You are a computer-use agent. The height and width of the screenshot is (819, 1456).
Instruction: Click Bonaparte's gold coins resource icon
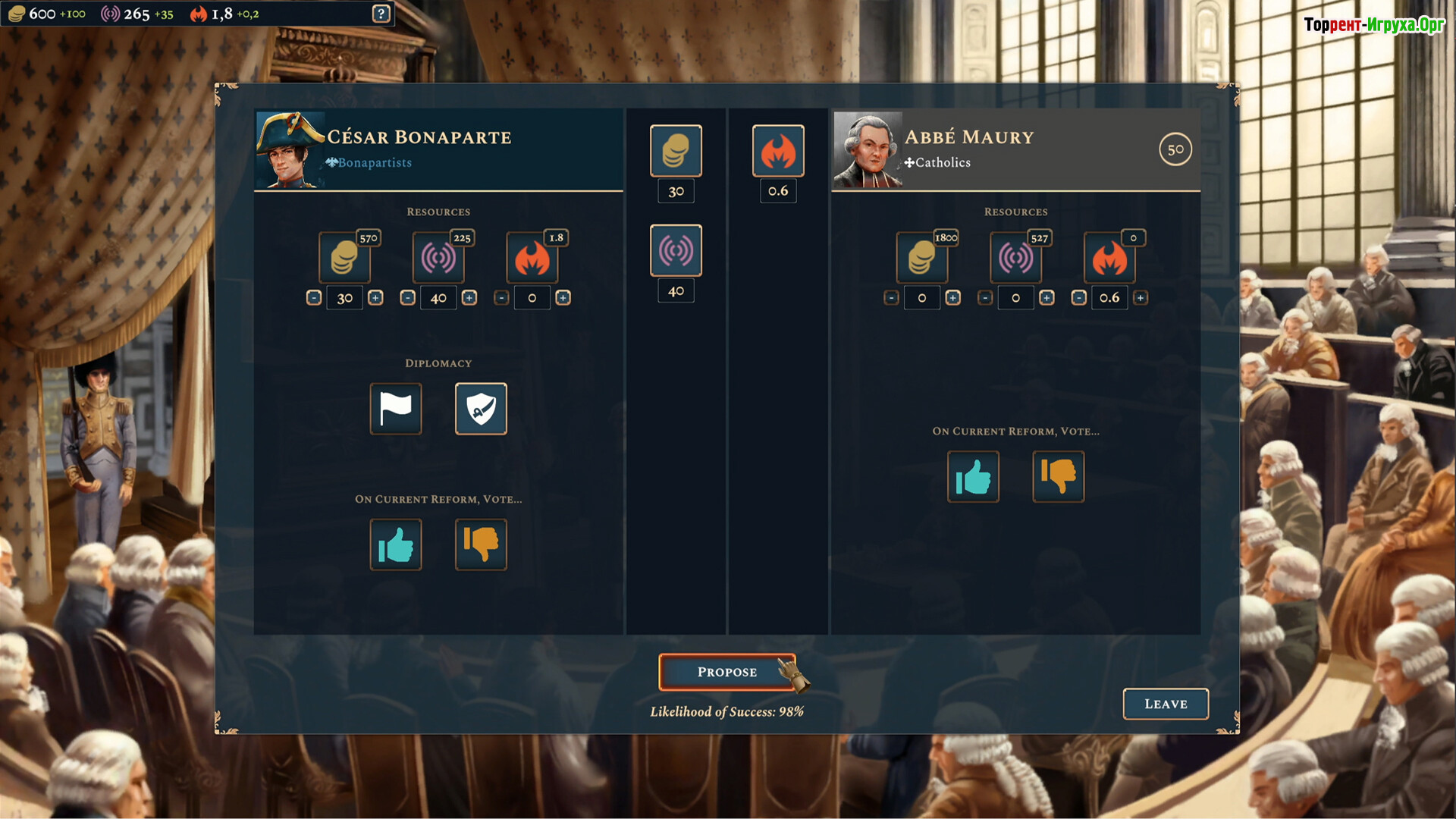345,258
